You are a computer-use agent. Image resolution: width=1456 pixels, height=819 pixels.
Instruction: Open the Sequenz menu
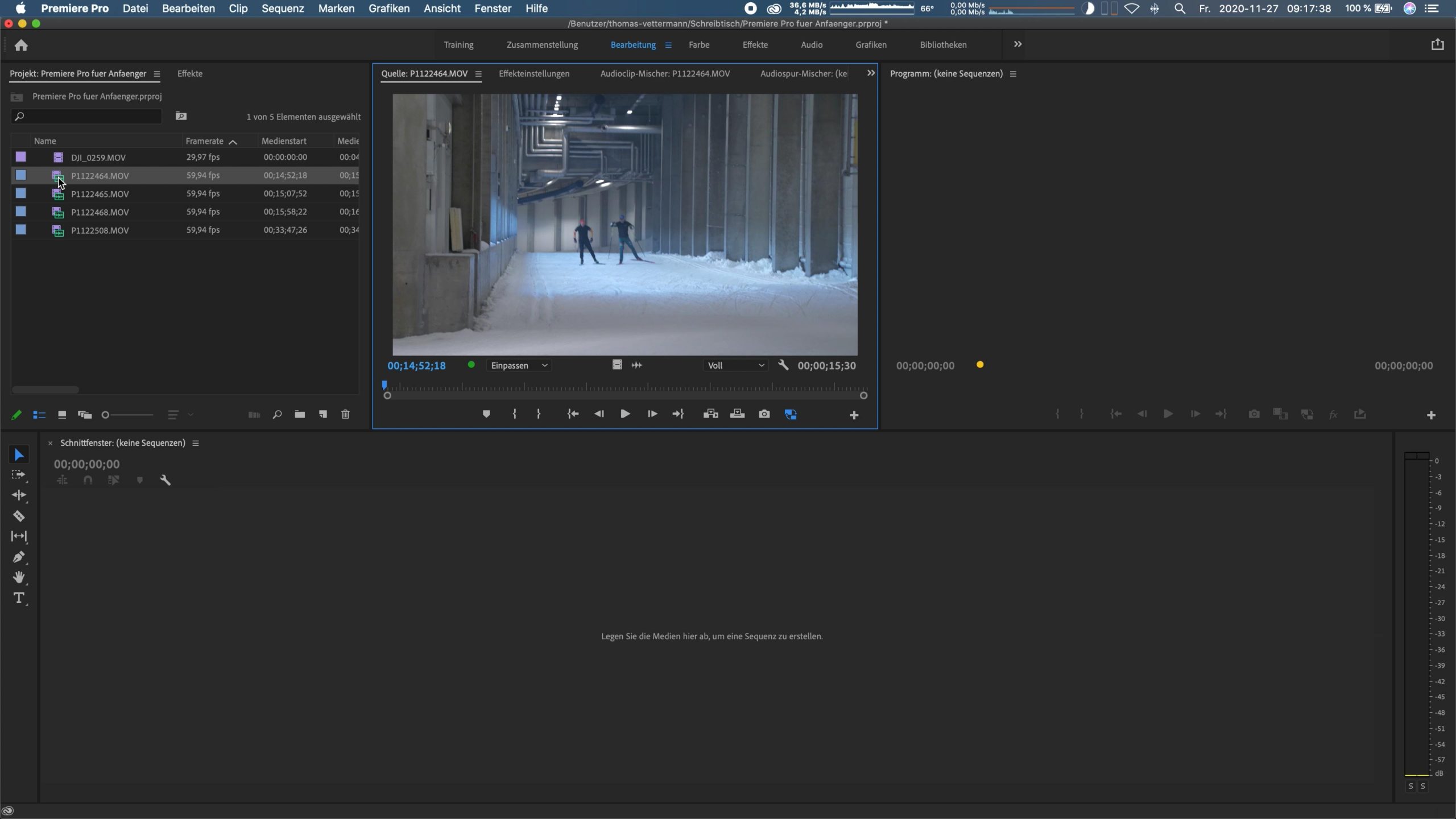(x=283, y=9)
